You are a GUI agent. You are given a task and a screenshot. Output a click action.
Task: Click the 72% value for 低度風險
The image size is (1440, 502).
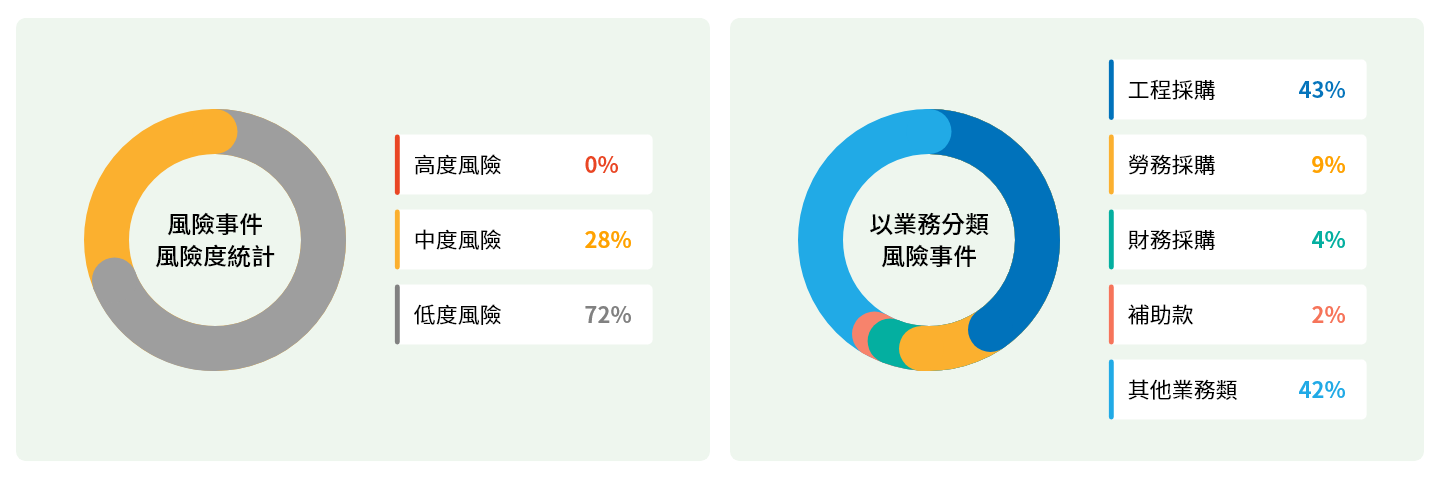(x=607, y=315)
